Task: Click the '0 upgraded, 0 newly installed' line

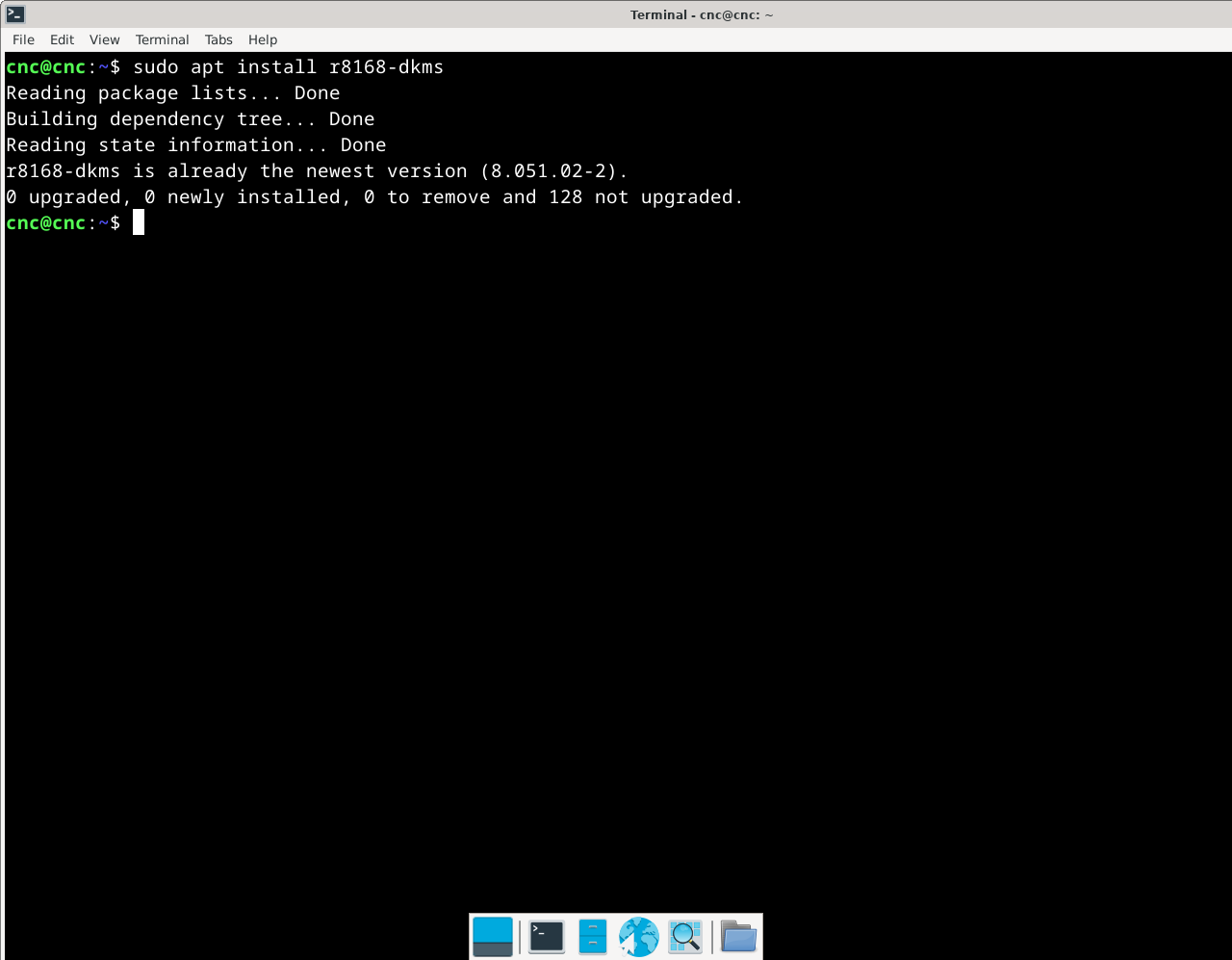Action: pos(374,197)
